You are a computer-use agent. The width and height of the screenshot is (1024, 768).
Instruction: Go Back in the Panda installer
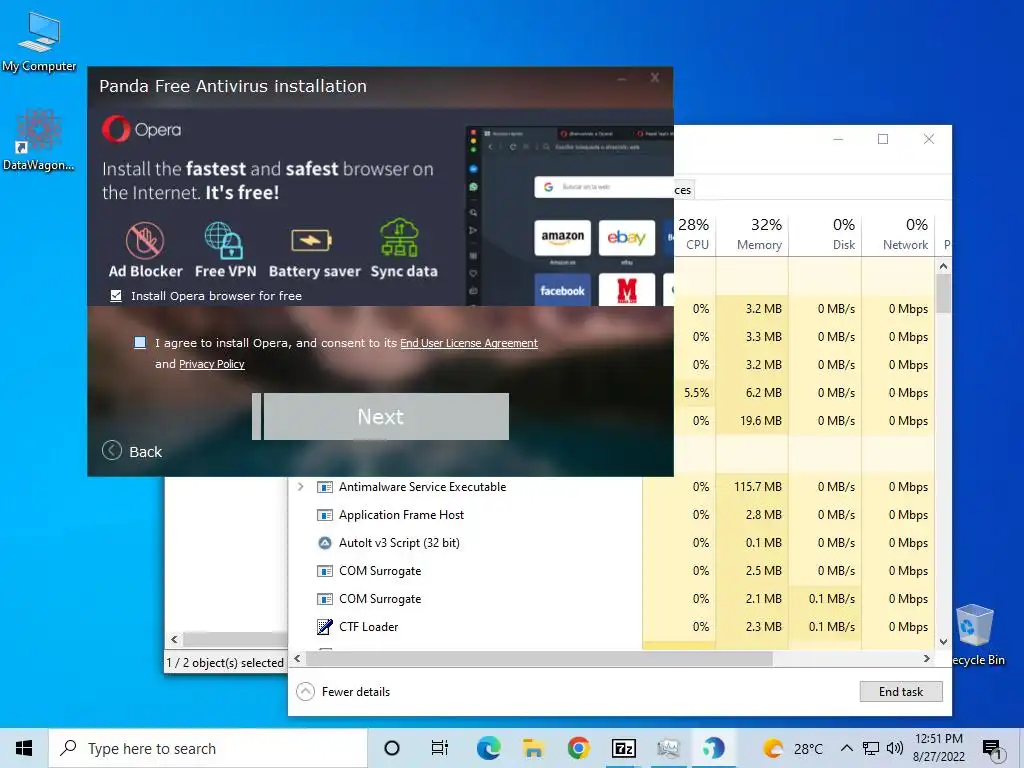(132, 451)
